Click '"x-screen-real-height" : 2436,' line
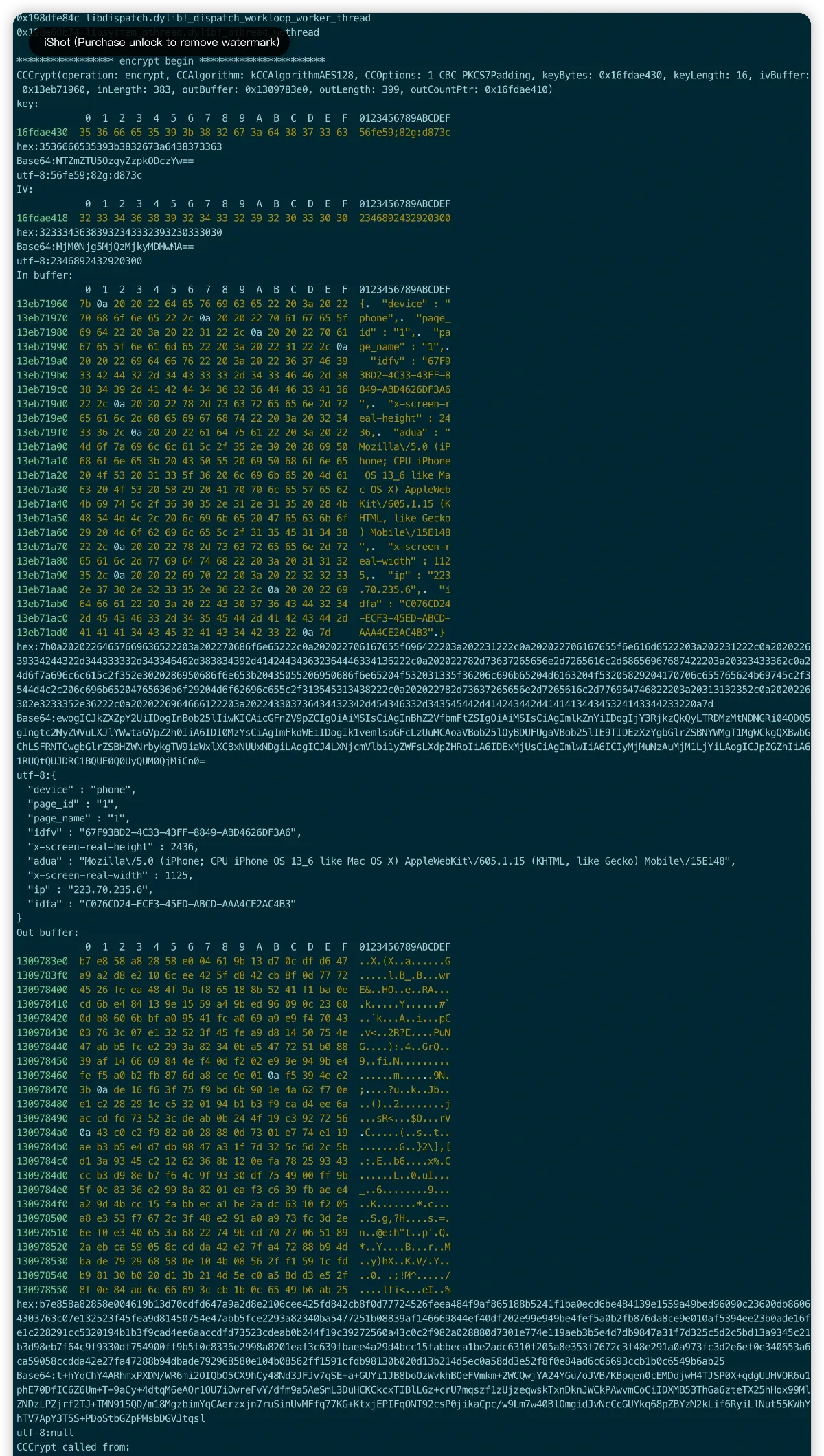 113,847
